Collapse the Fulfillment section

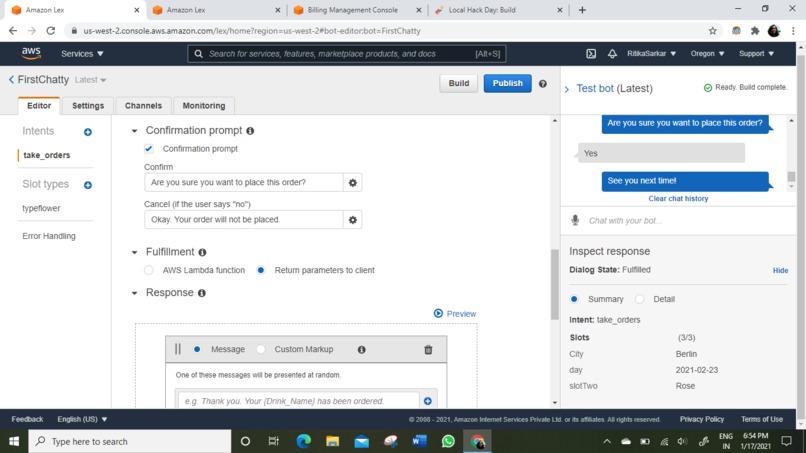click(135, 252)
